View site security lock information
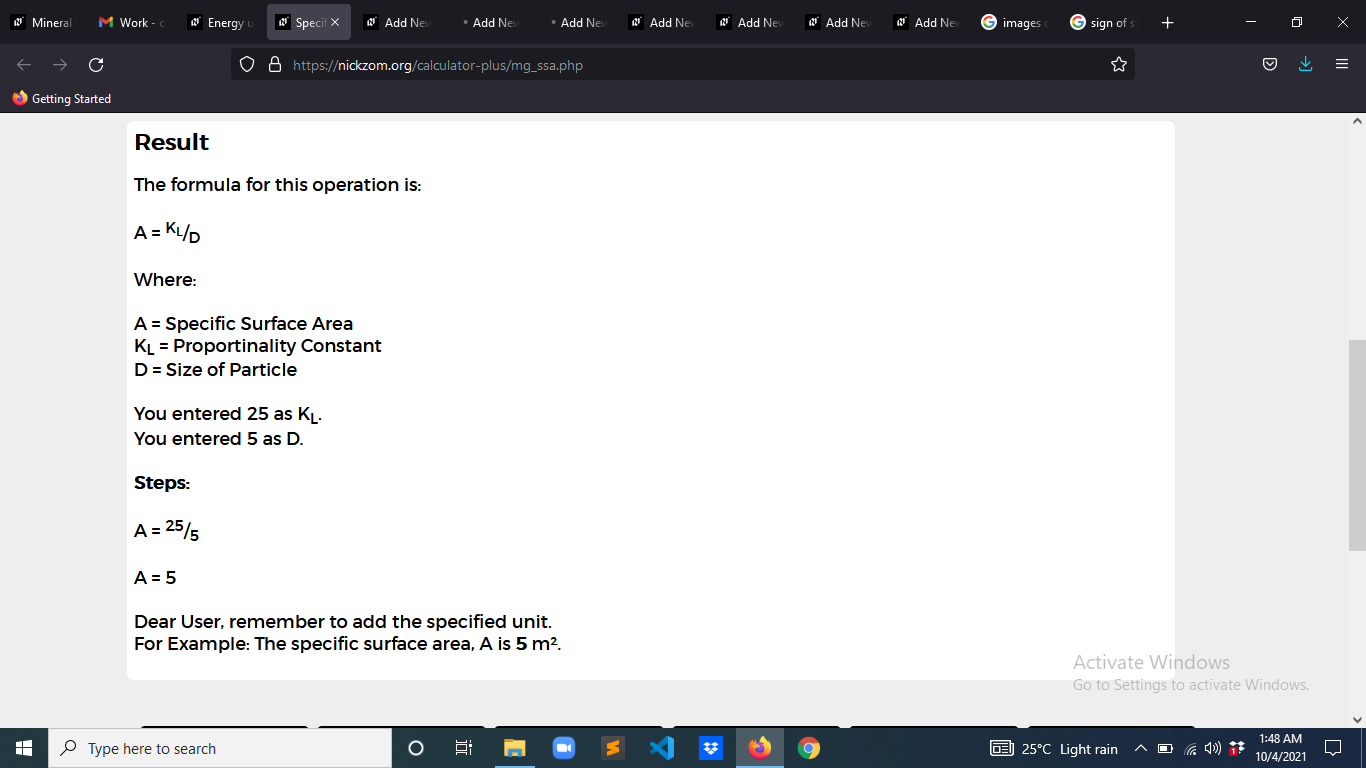The image size is (1366, 768). click(275, 65)
